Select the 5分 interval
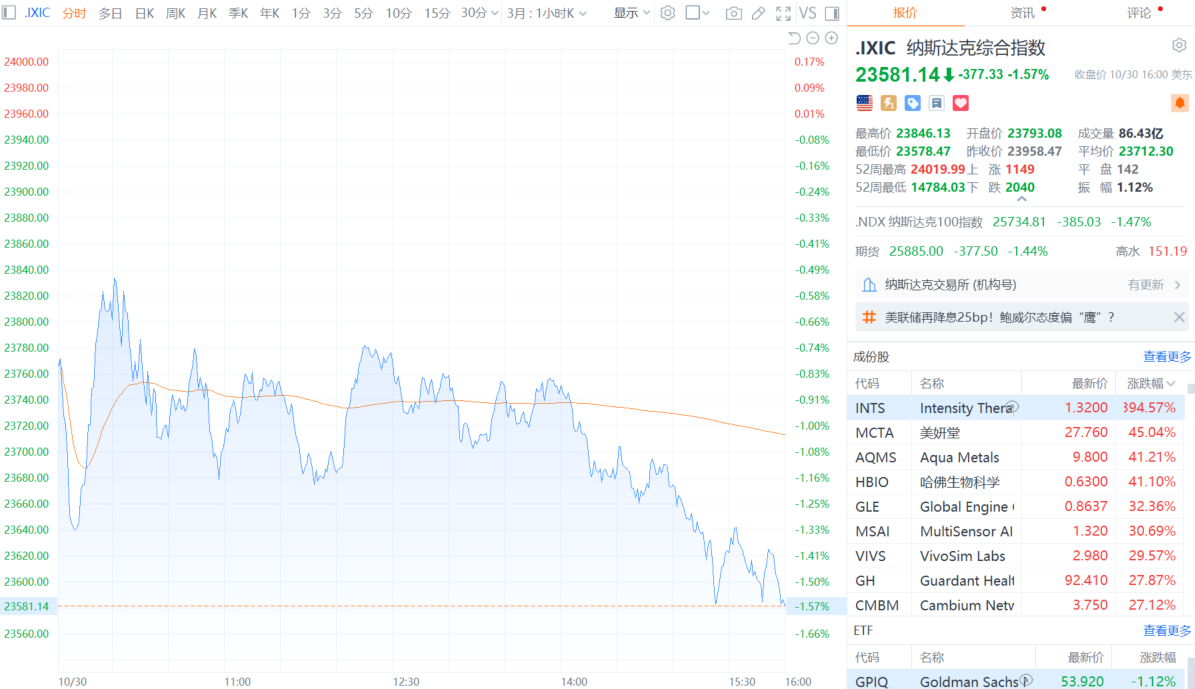The height and width of the screenshot is (689, 1195). click(x=364, y=13)
